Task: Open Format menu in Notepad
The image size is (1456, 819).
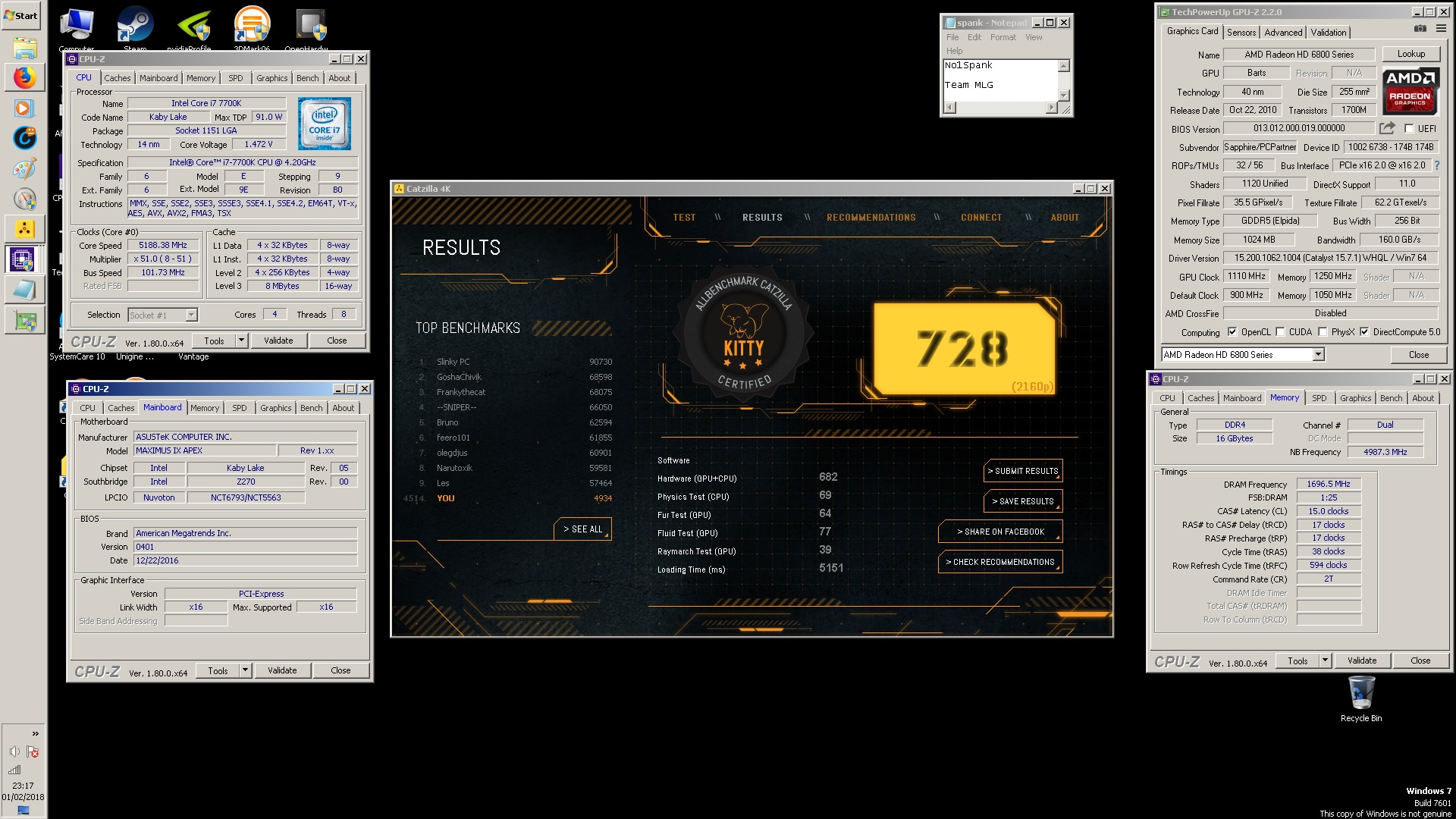Action: pyautogui.click(x=1003, y=37)
